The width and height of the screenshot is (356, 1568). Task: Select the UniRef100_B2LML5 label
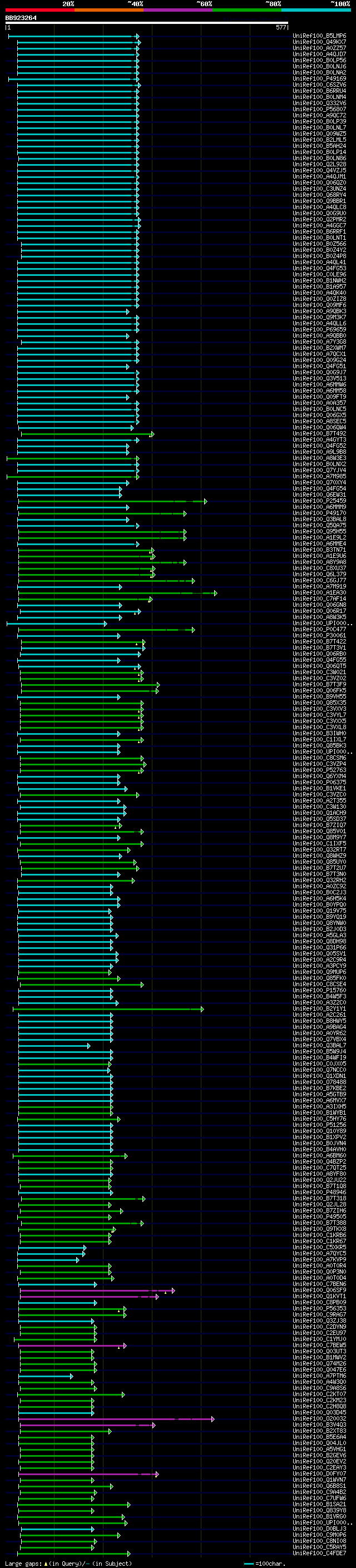319,140
